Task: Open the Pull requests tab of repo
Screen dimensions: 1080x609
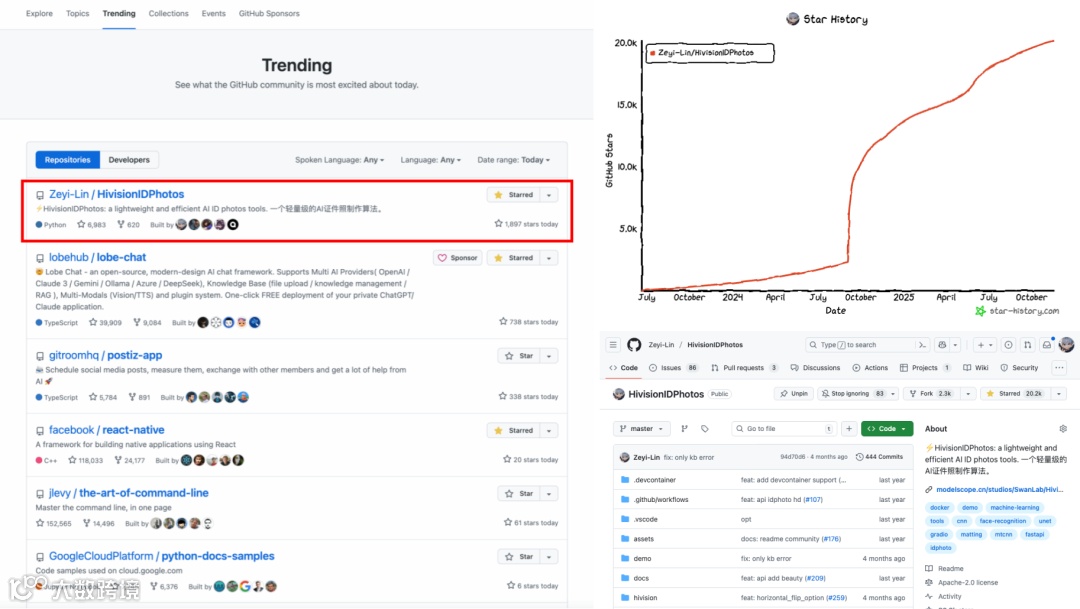Action: pos(745,368)
